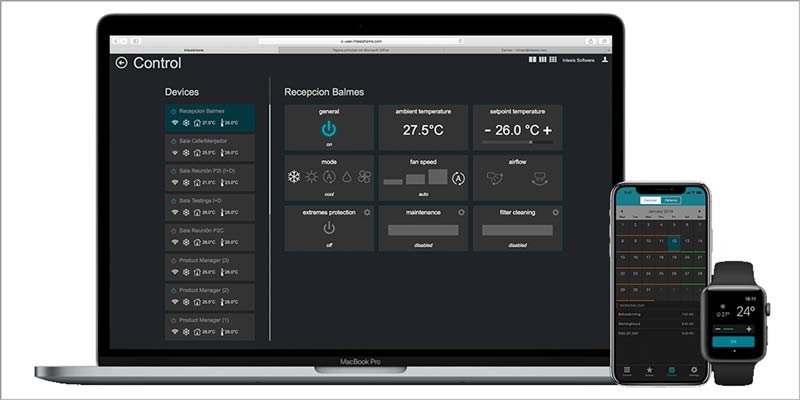This screenshot has width=800, height=400.
Task: Choose auto fan speed circle icon
Action: pos(459,179)
